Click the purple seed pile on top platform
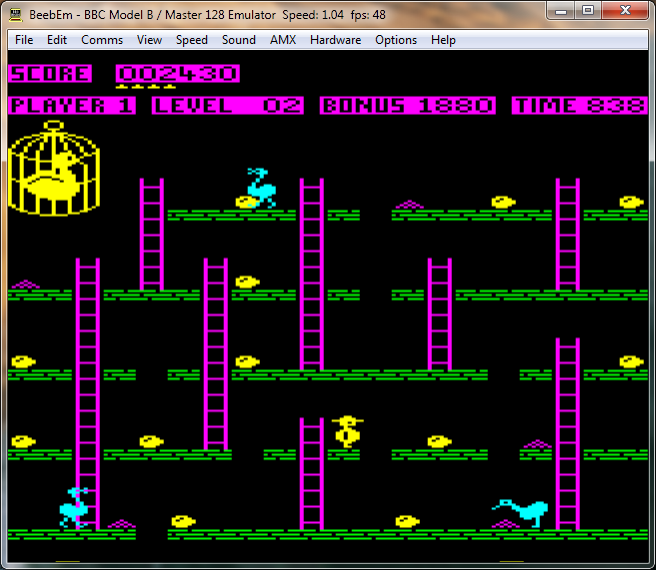This screenshot has width=656, height=570. 410,204
